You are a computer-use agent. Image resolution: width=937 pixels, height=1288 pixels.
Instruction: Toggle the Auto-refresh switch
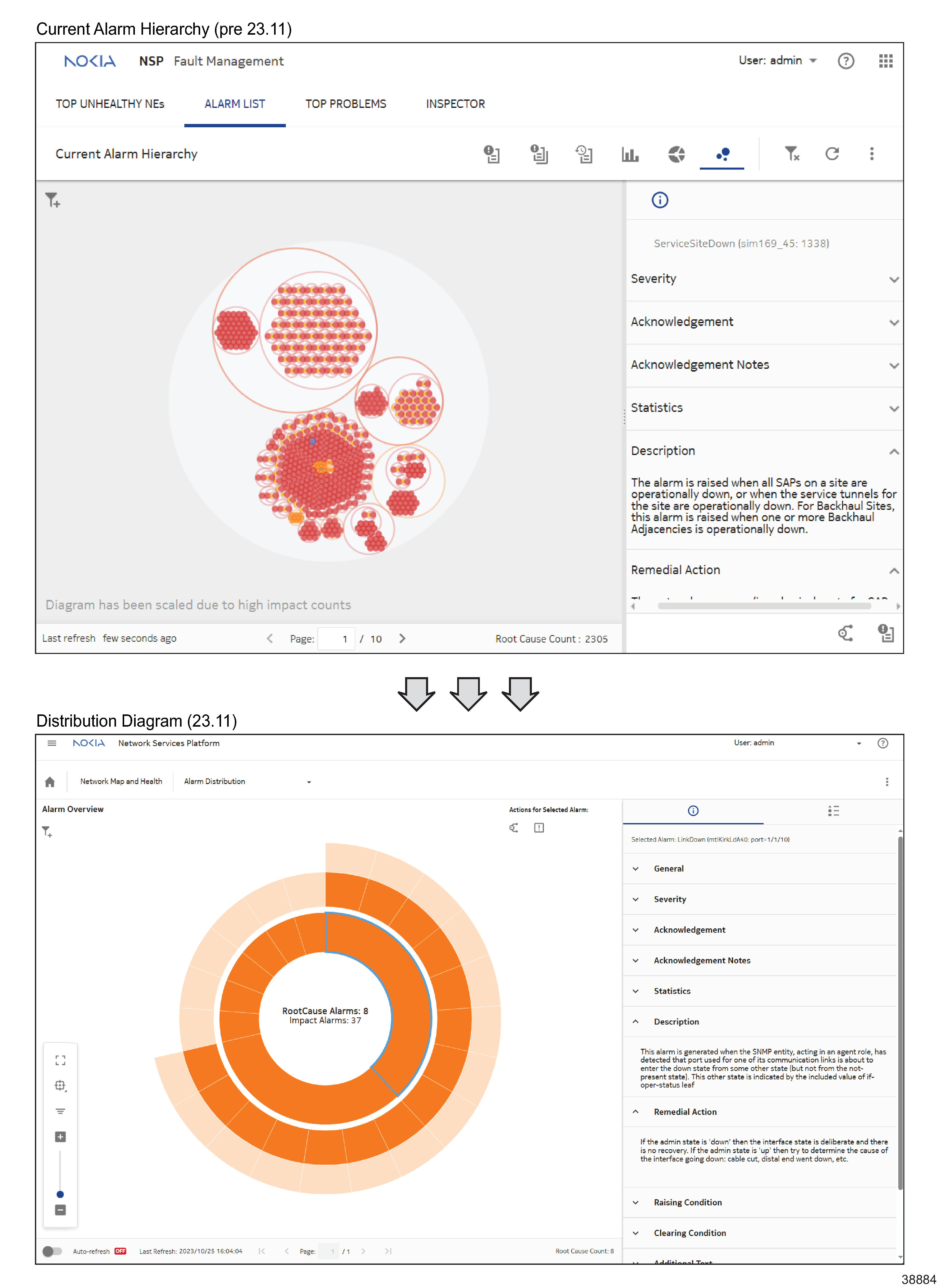point(52,1251)
